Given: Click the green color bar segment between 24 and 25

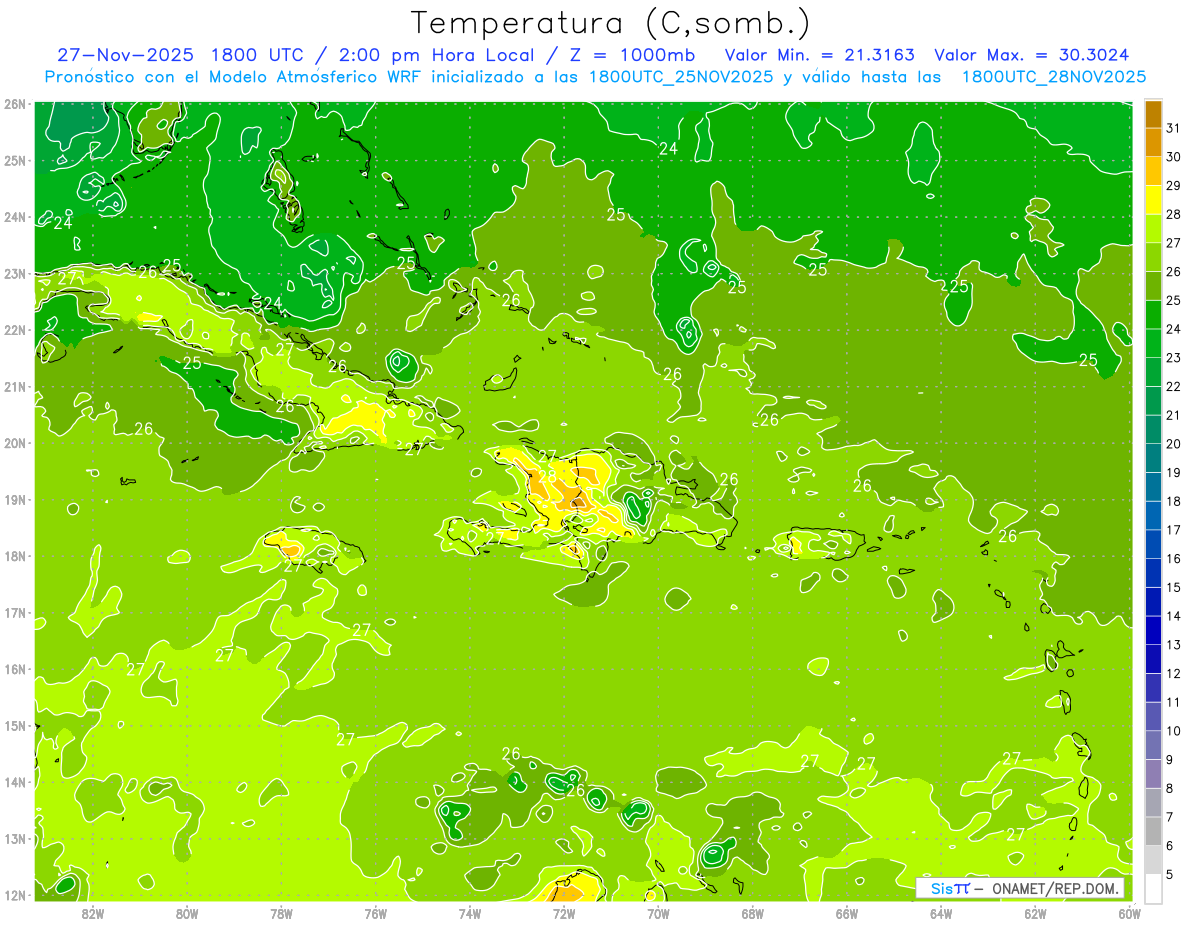Looking at the screenshot, I should pyautogui.click(x=1153, y=315).
